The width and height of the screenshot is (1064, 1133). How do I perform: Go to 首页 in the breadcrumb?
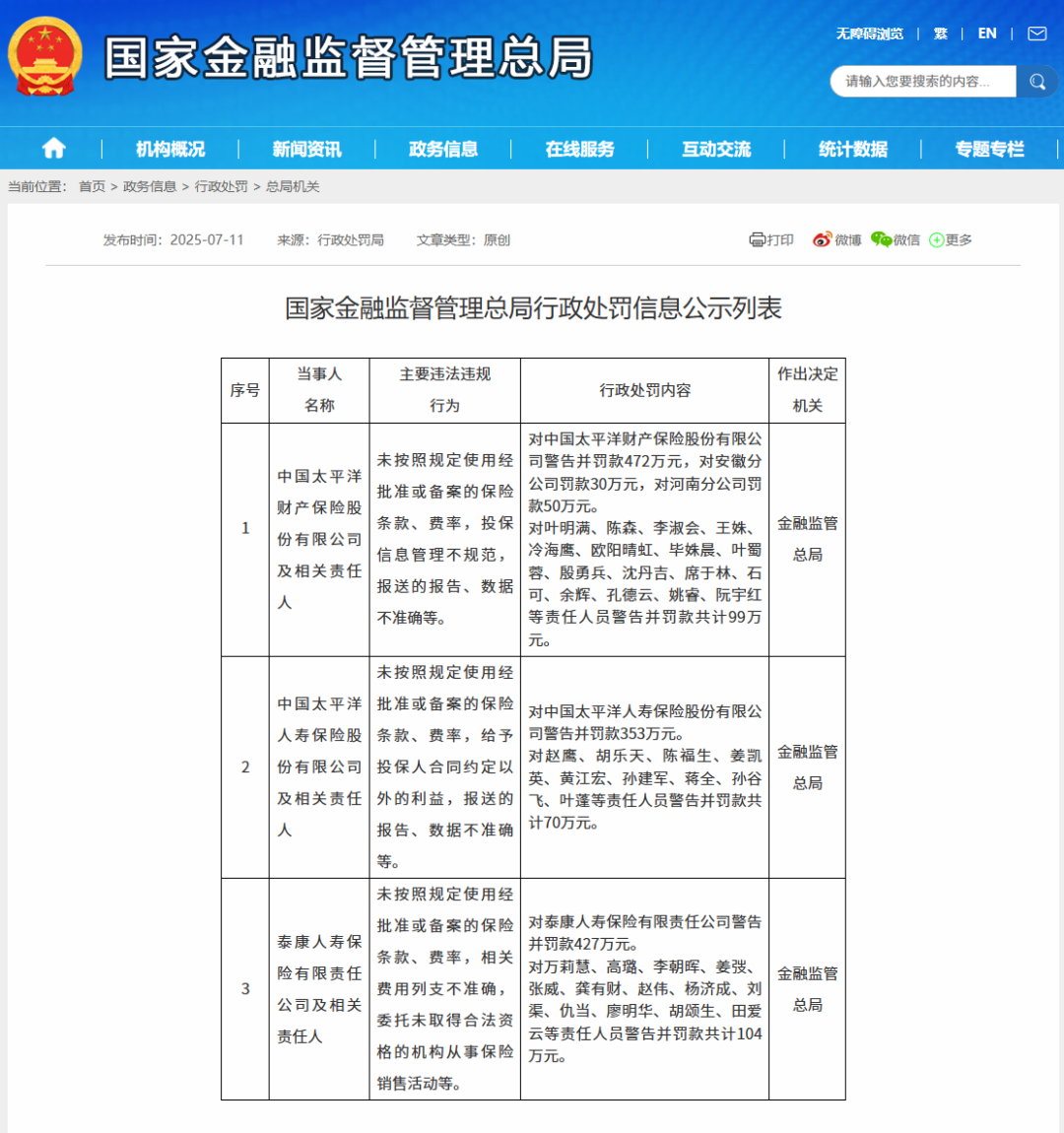[x=92, y=186]
